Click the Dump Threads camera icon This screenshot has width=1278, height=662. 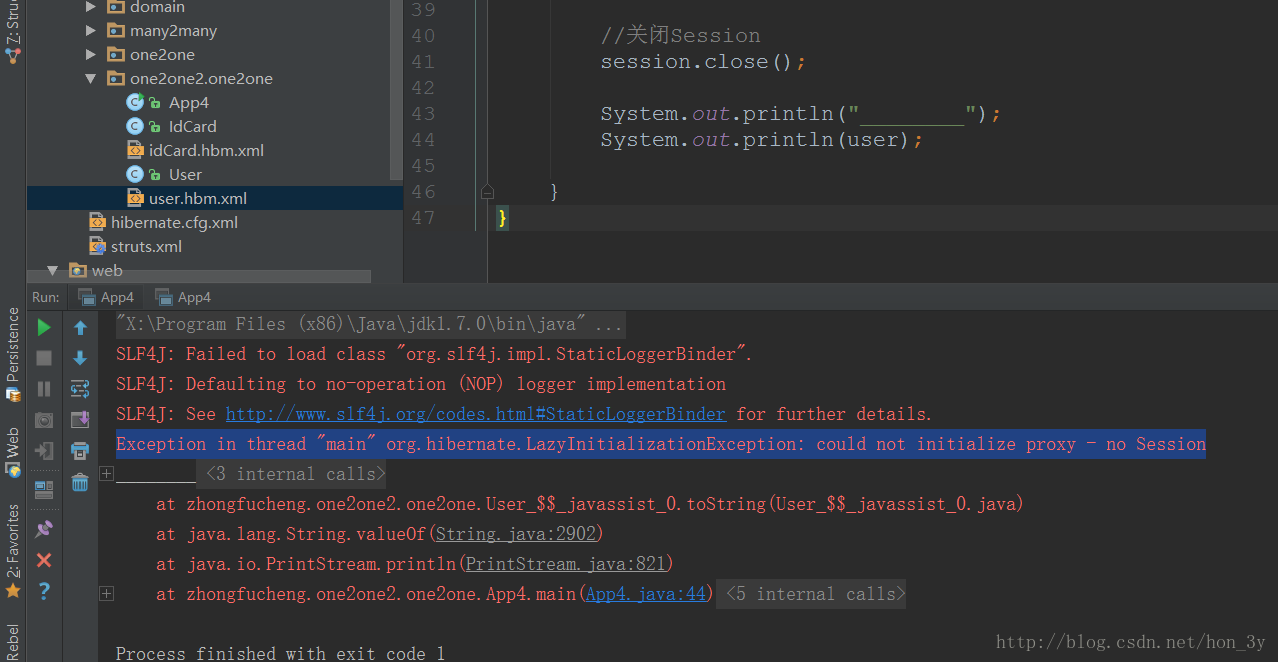(44, 420)
